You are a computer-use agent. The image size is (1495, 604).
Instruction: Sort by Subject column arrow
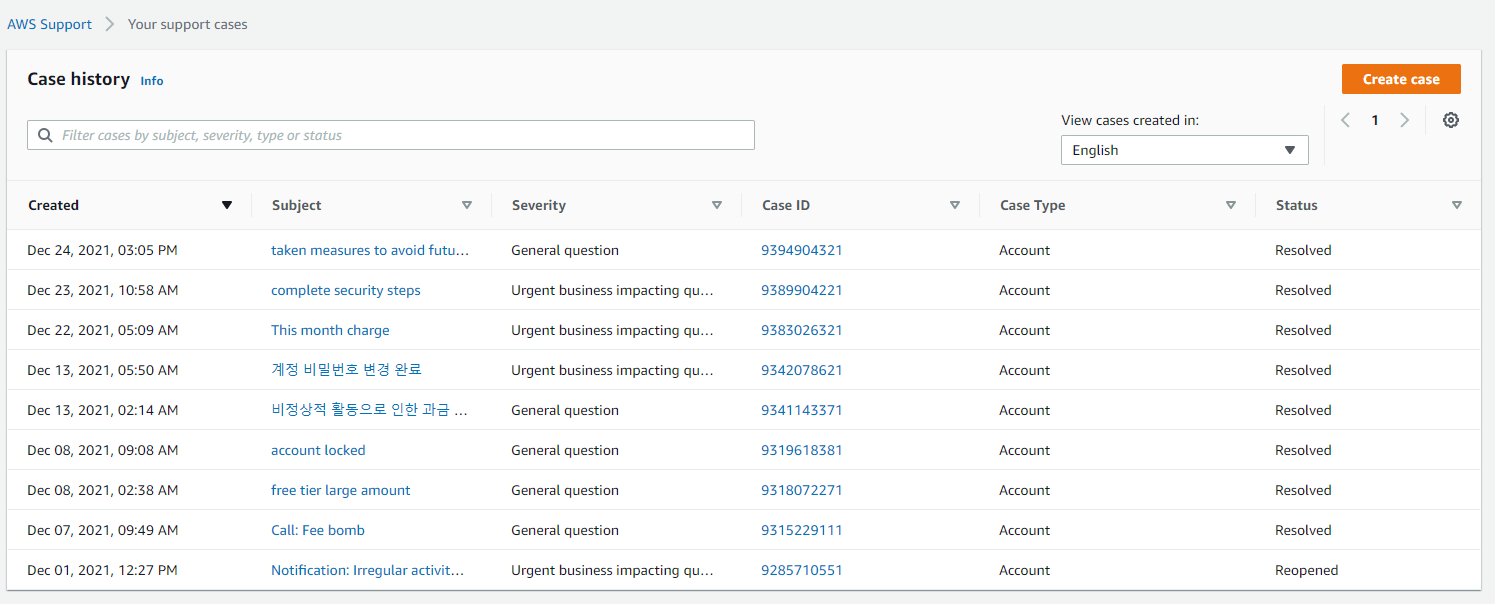(467, 205)
